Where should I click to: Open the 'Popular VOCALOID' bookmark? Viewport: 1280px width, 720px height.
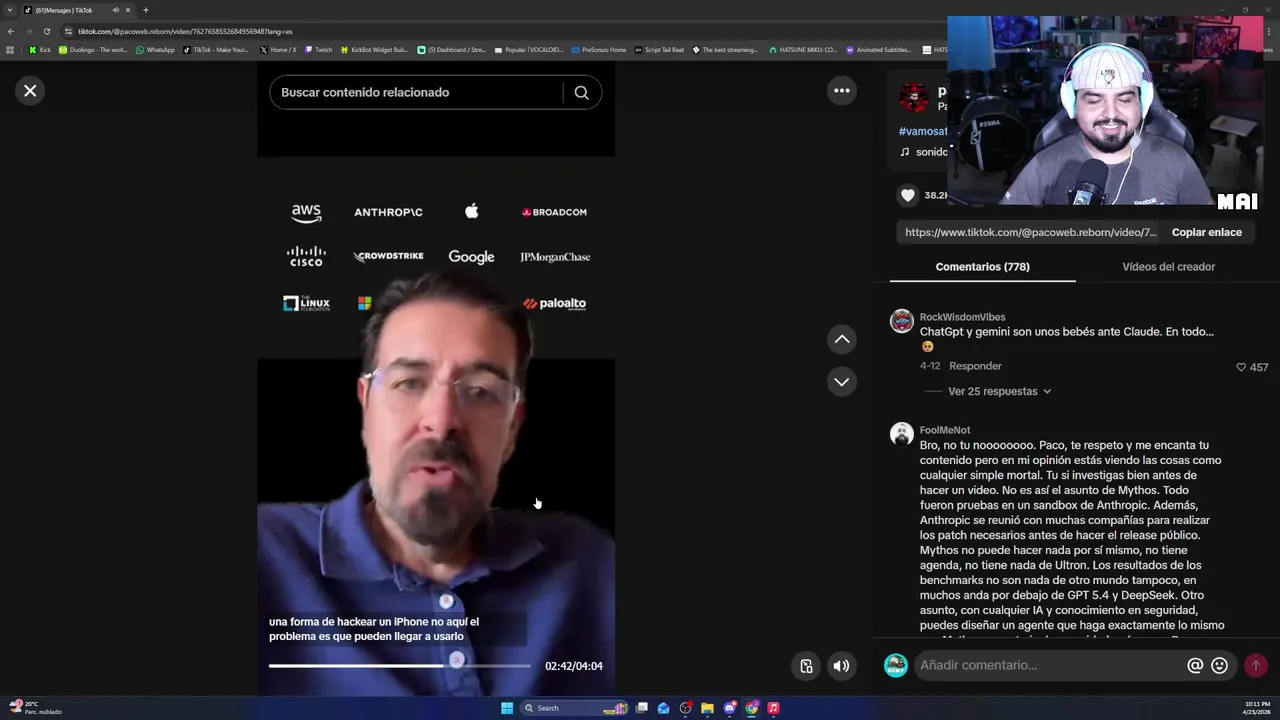[529, 49]
